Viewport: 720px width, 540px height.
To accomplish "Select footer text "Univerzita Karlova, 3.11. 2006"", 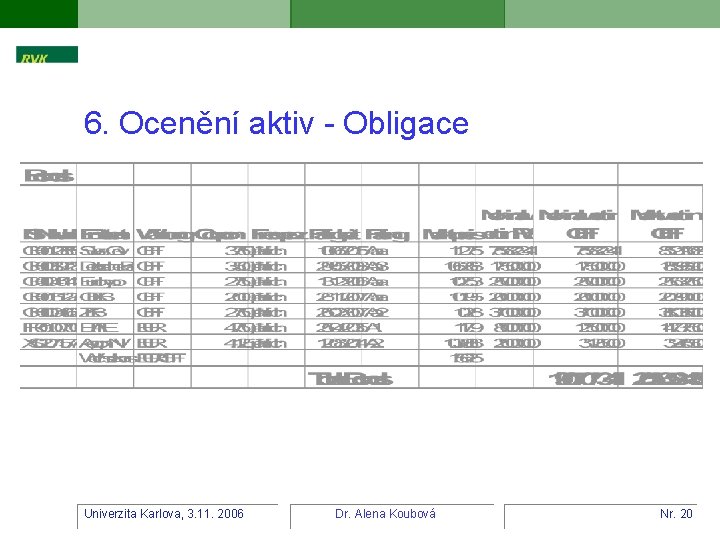I will point(164,514).
